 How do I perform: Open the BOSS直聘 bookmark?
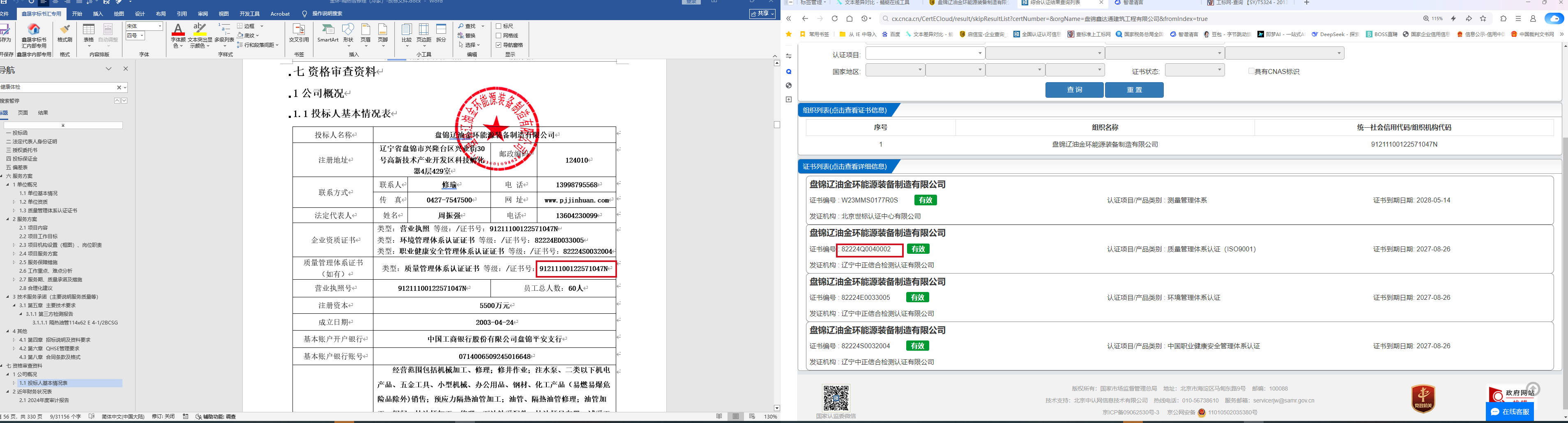[x=1381, y=34]
